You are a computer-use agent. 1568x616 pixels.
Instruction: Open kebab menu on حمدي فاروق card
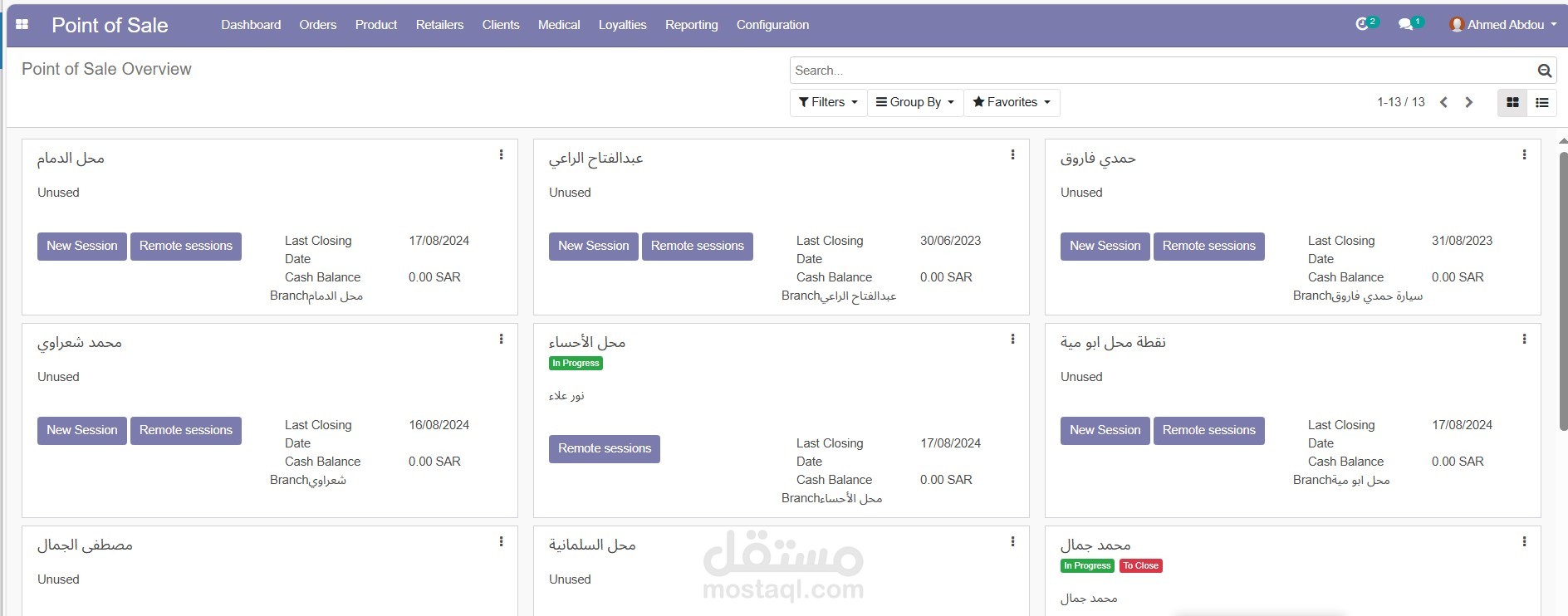1524,154
